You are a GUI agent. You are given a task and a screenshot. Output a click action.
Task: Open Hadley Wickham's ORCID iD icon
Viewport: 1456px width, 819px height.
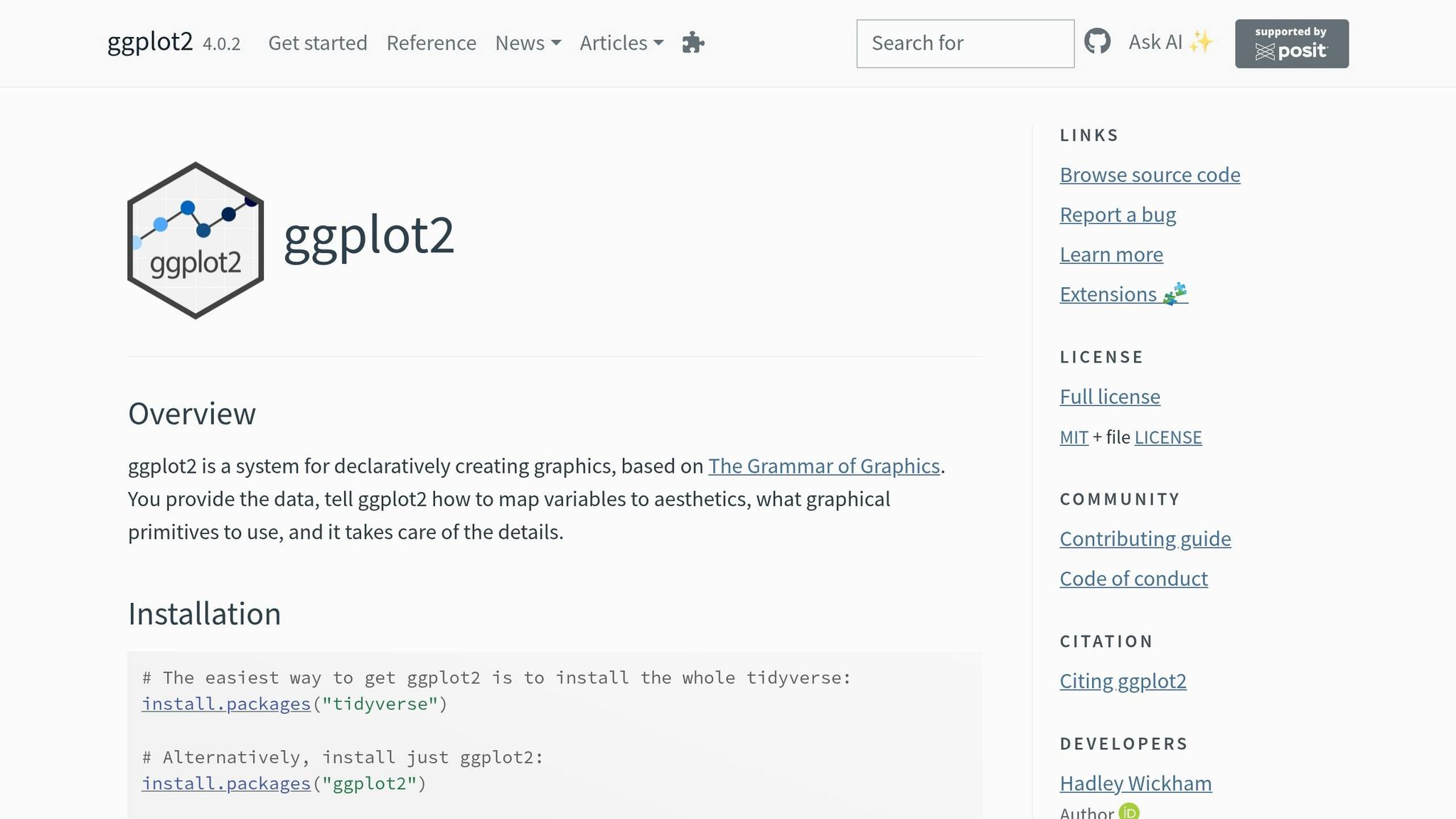1129,810
